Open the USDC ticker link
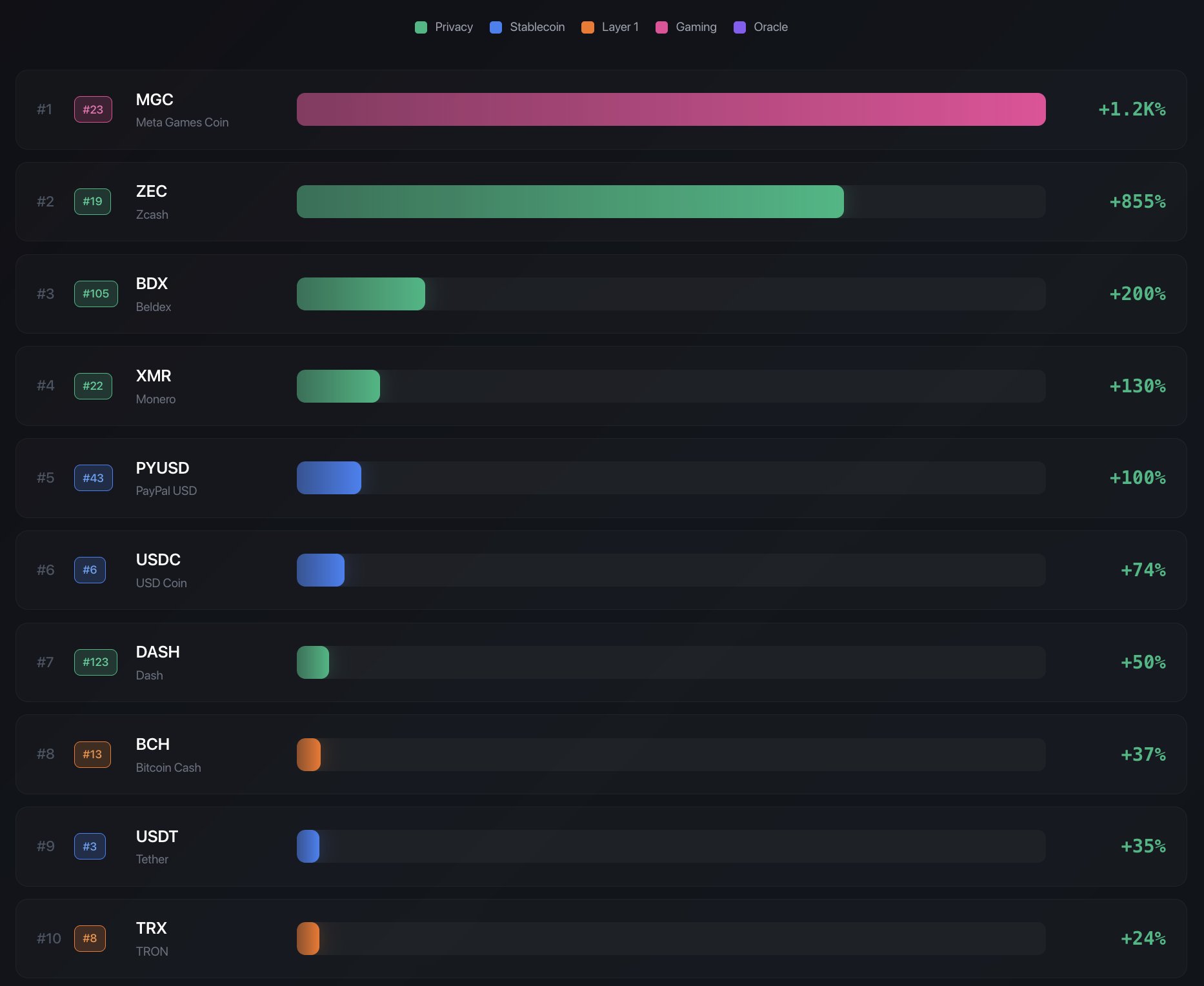 [x=158, y=559]
